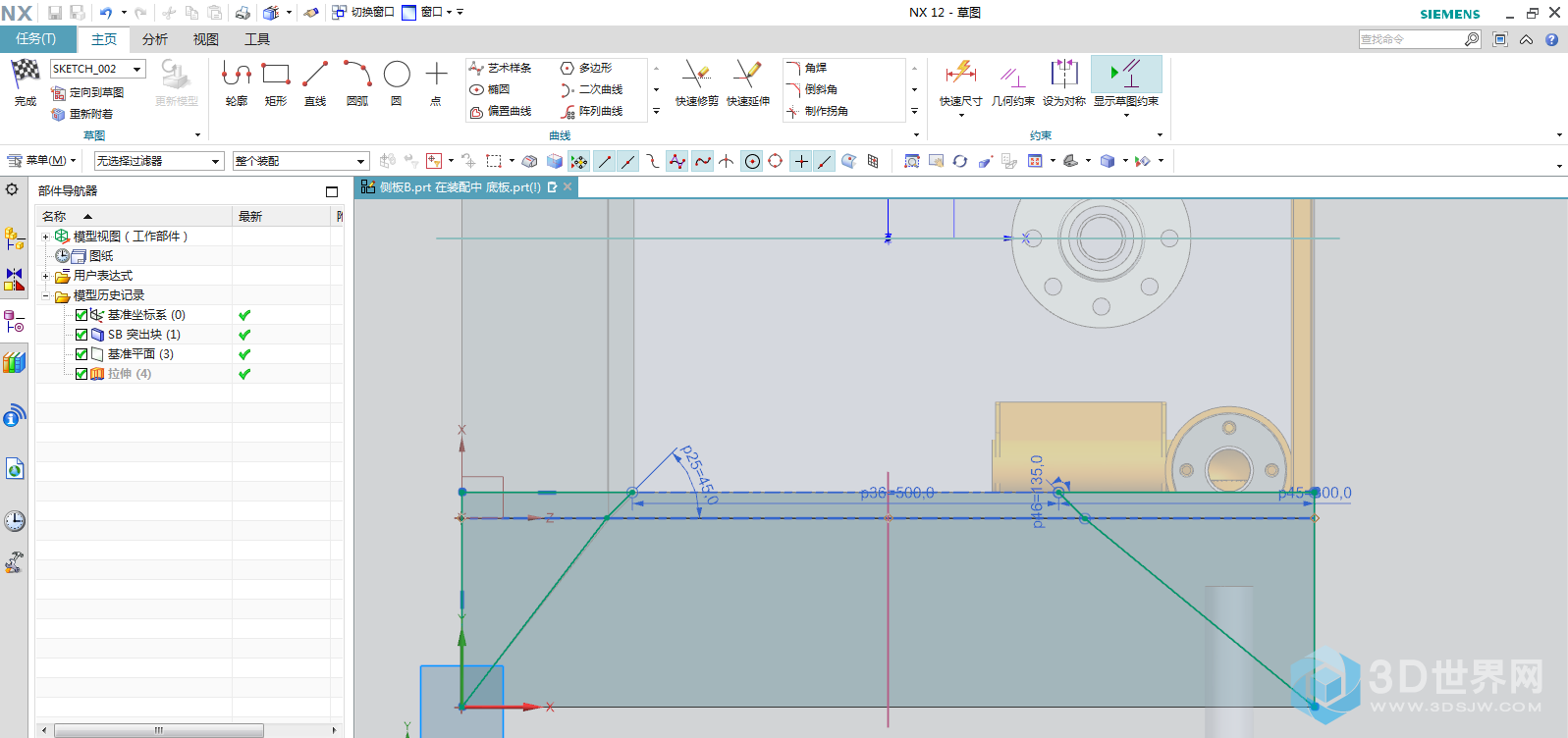Toggle the control point snap option
Viewport: 1568px width, 738px height.
tap(653, 161)
